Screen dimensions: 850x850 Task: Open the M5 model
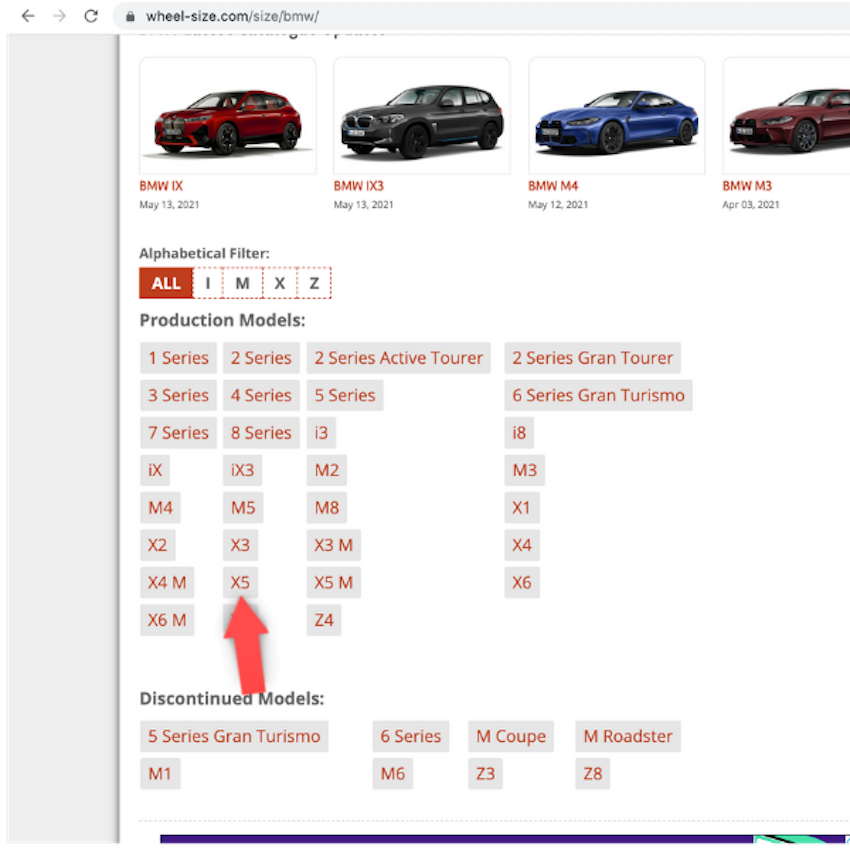pos(243,507)
